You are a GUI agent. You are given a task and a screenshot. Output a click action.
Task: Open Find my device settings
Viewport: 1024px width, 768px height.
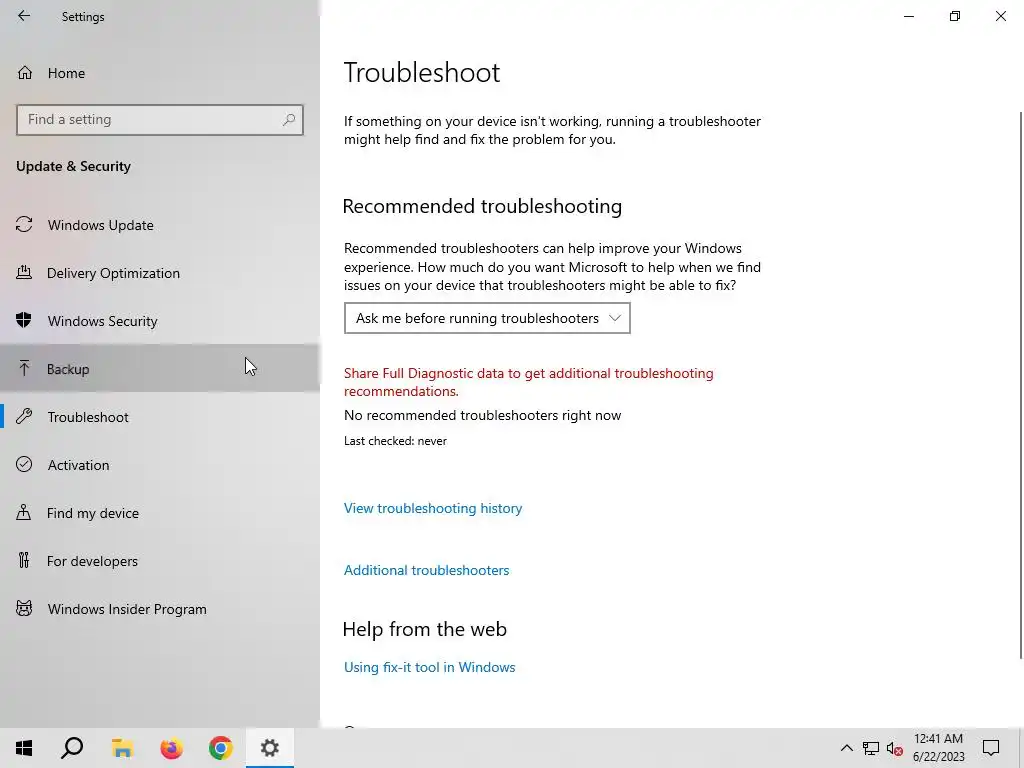[159, 513]
